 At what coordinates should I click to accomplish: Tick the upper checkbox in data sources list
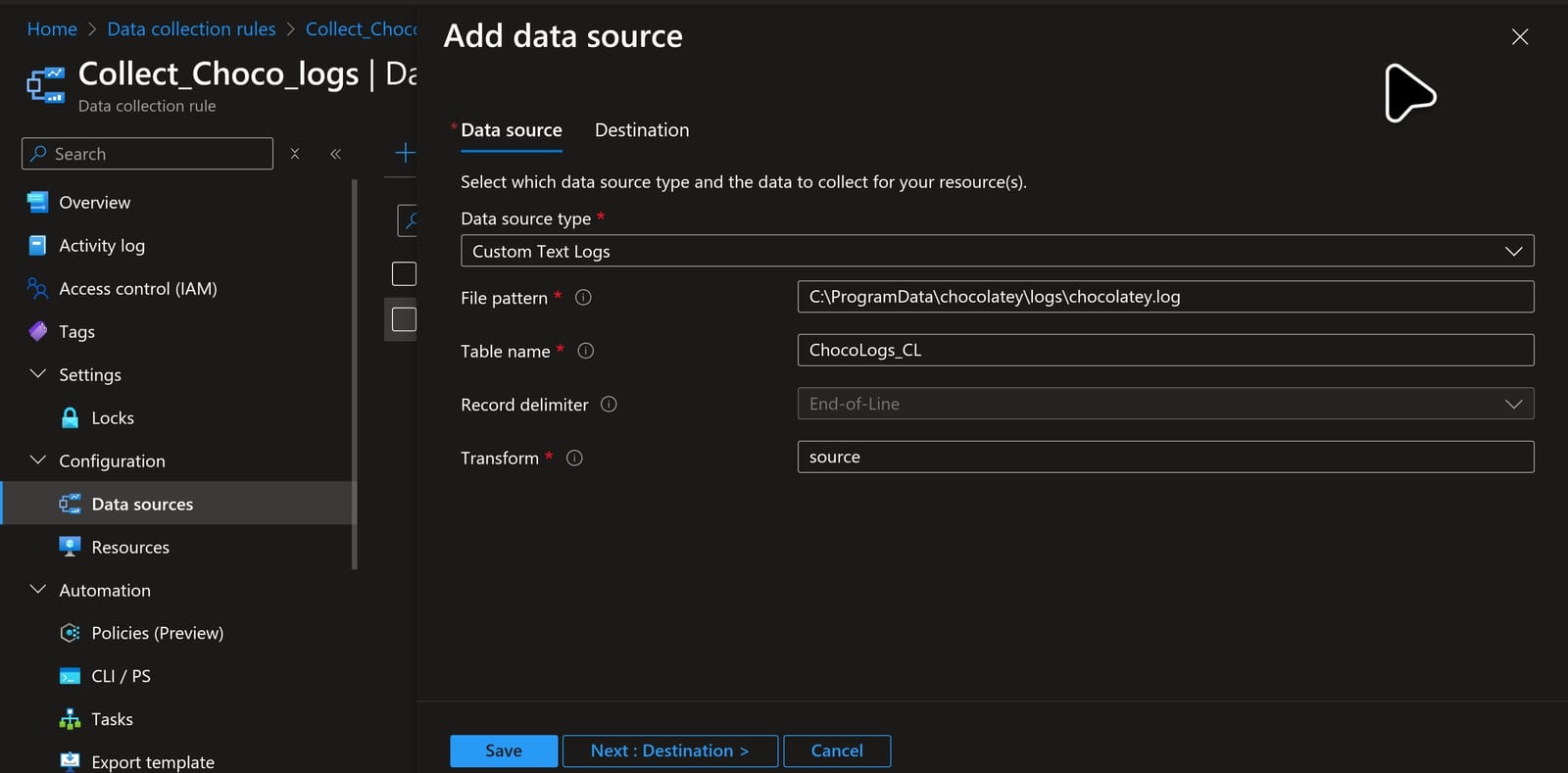[404, 273]
